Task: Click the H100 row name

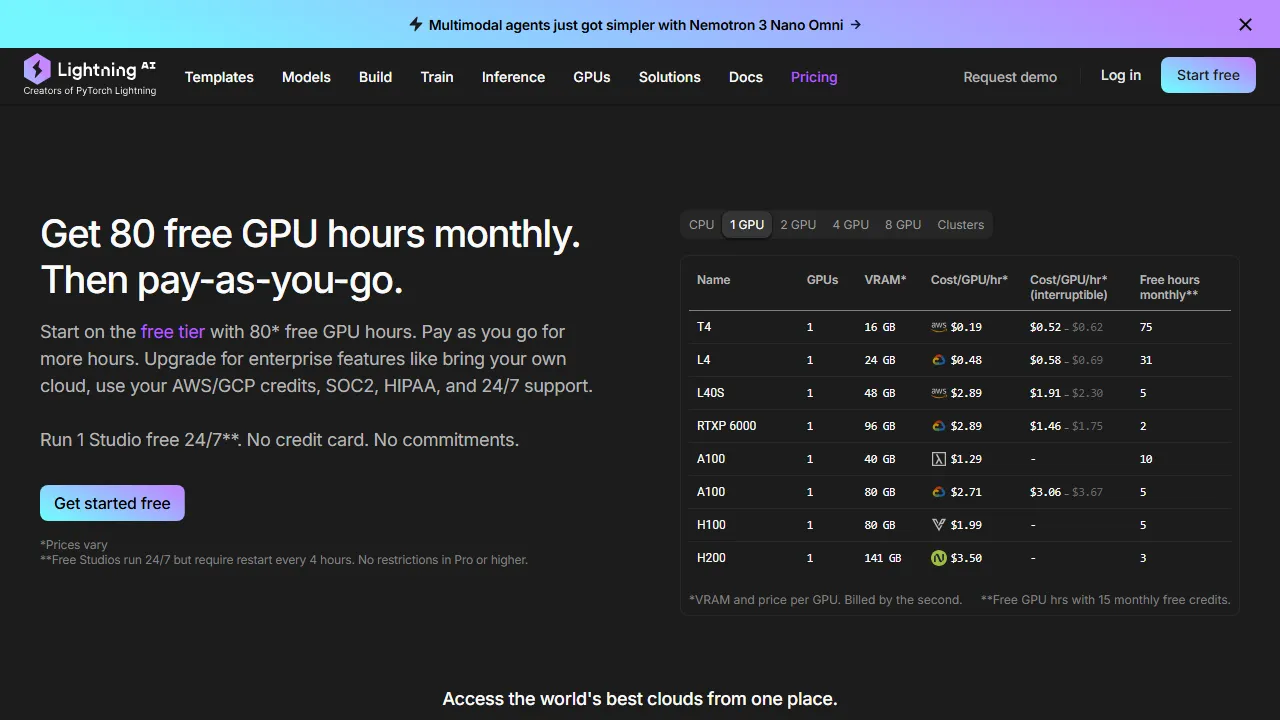Action: [x=711, y=525]
